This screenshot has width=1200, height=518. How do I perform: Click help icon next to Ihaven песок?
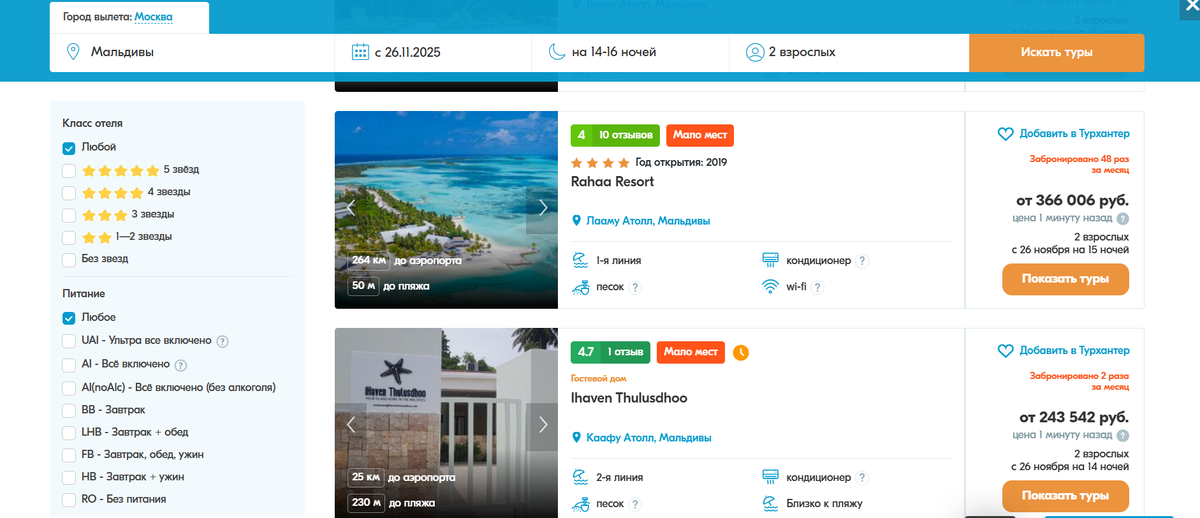point(635,504)
